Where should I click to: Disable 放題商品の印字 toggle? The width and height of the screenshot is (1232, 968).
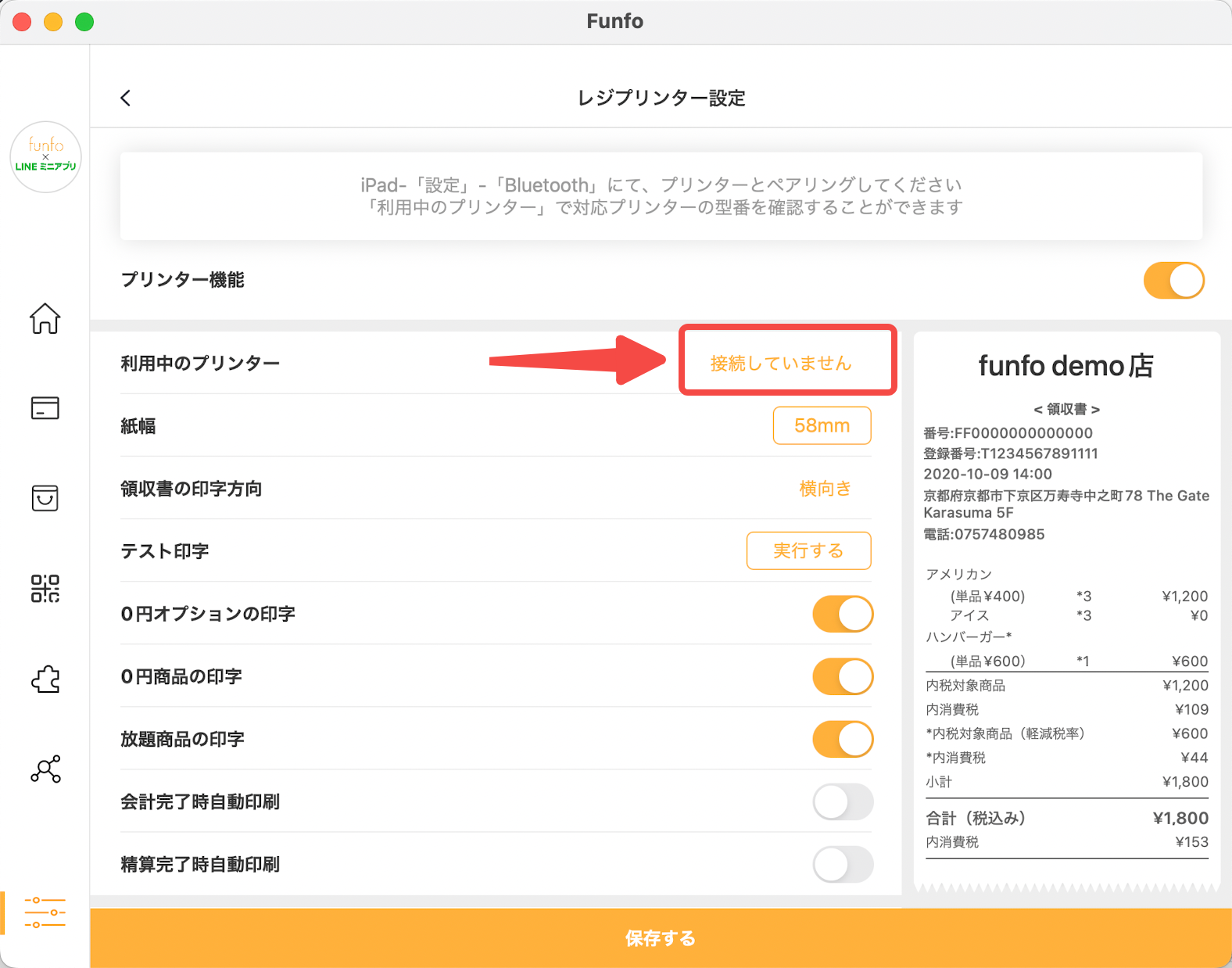point(842,739)
